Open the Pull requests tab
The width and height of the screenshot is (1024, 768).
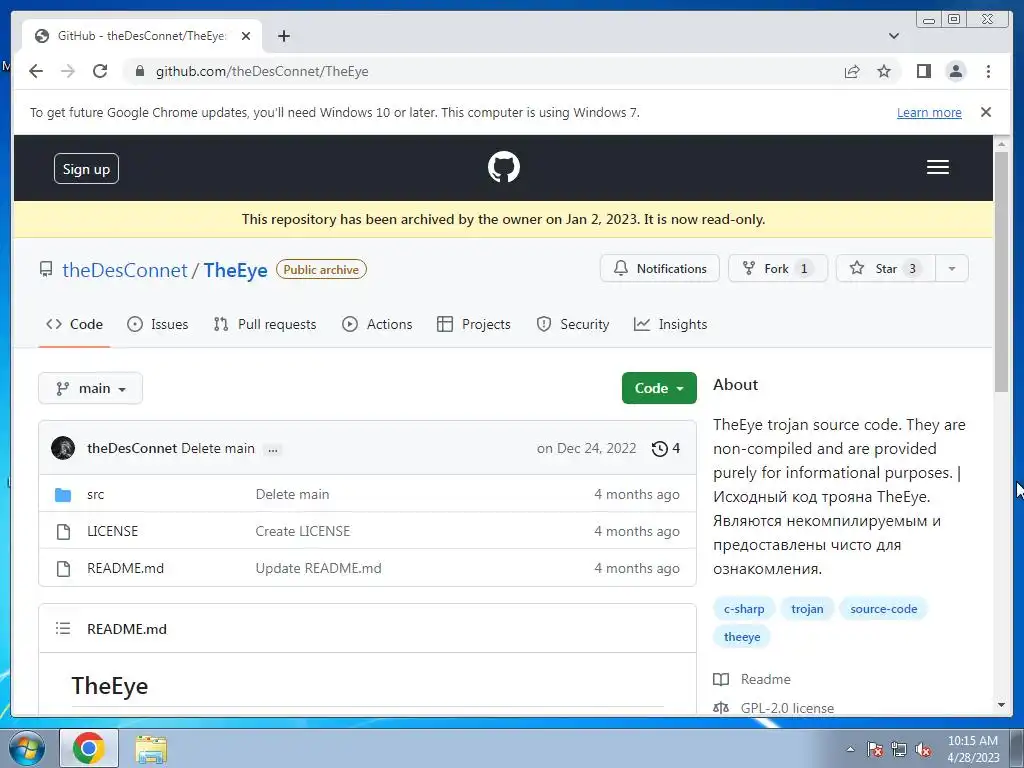[264, 324]
